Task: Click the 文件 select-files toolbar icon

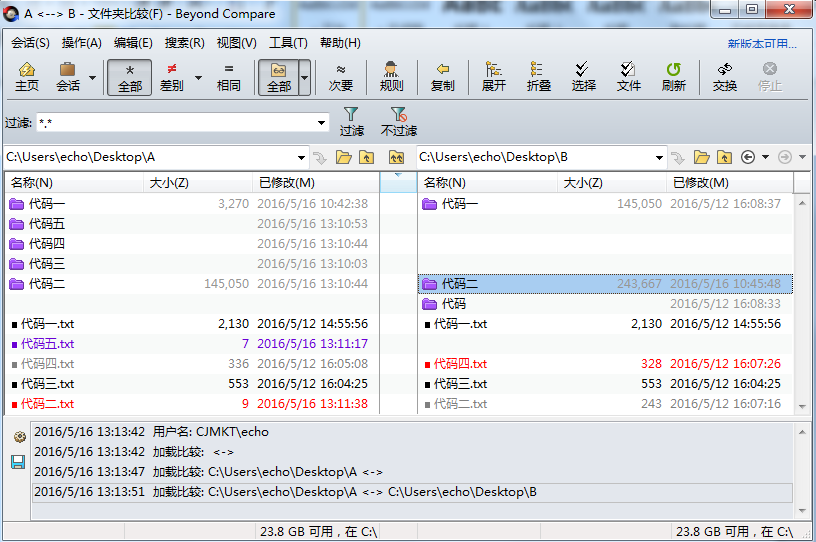Action: (629, 77)
